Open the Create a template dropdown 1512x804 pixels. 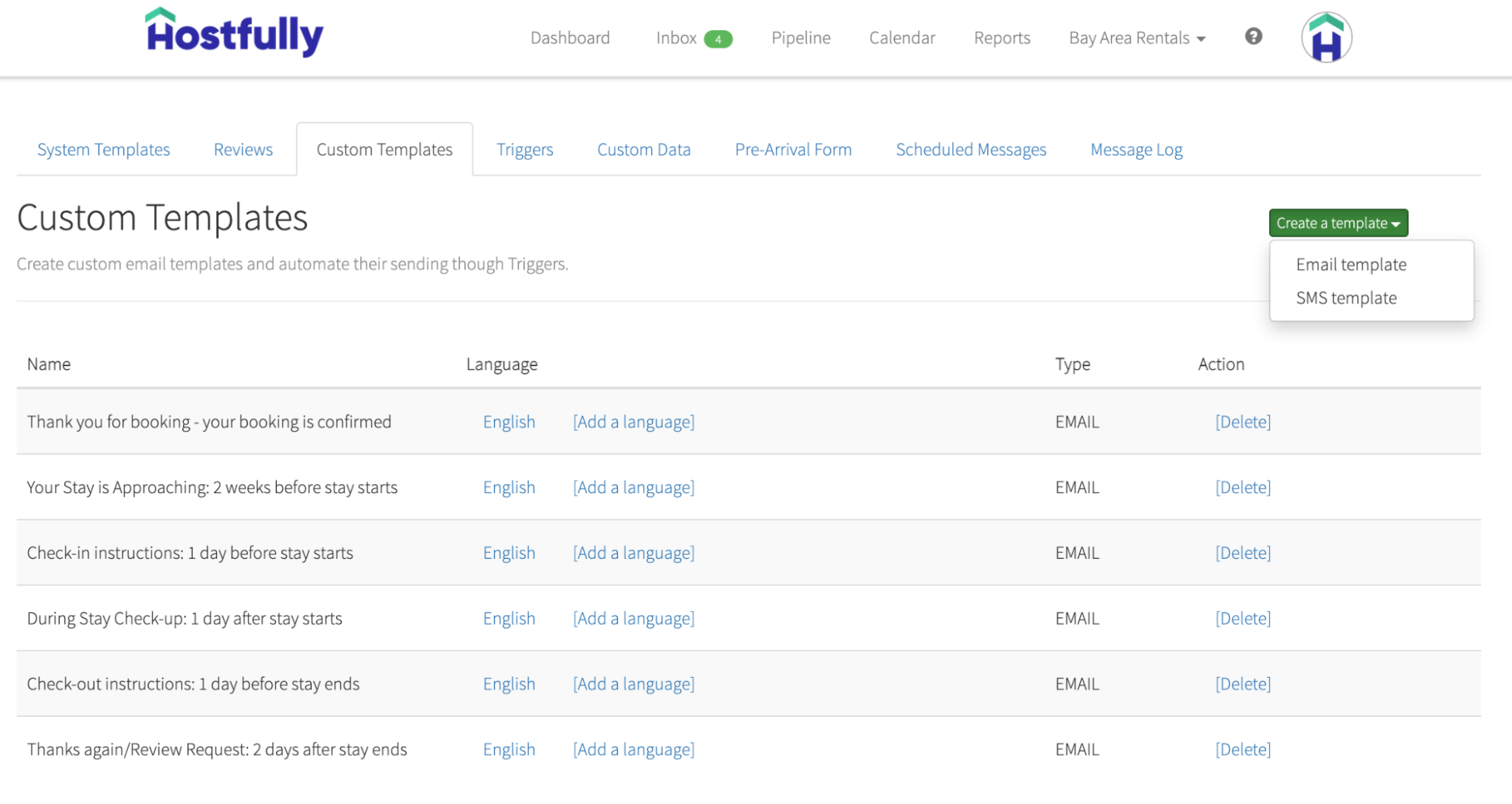tap(1337, 222)
